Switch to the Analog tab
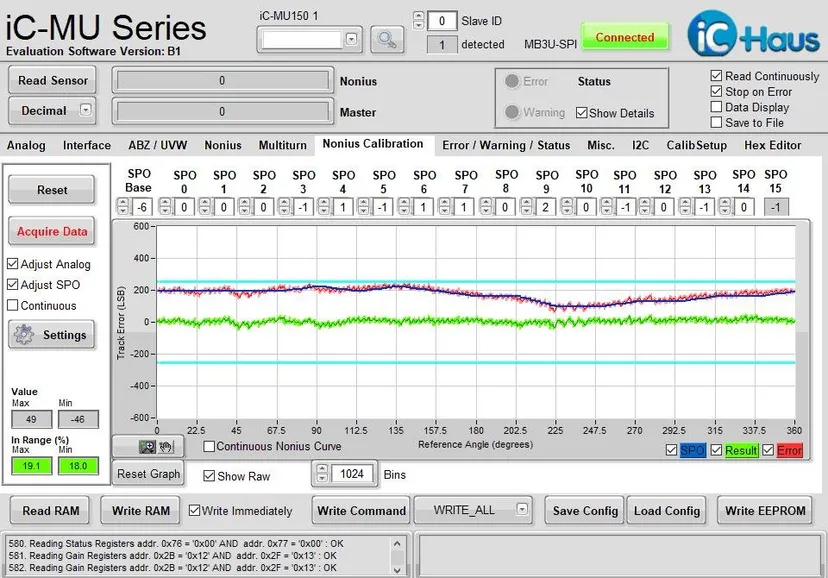828x578 pixels. click(26, 145)
